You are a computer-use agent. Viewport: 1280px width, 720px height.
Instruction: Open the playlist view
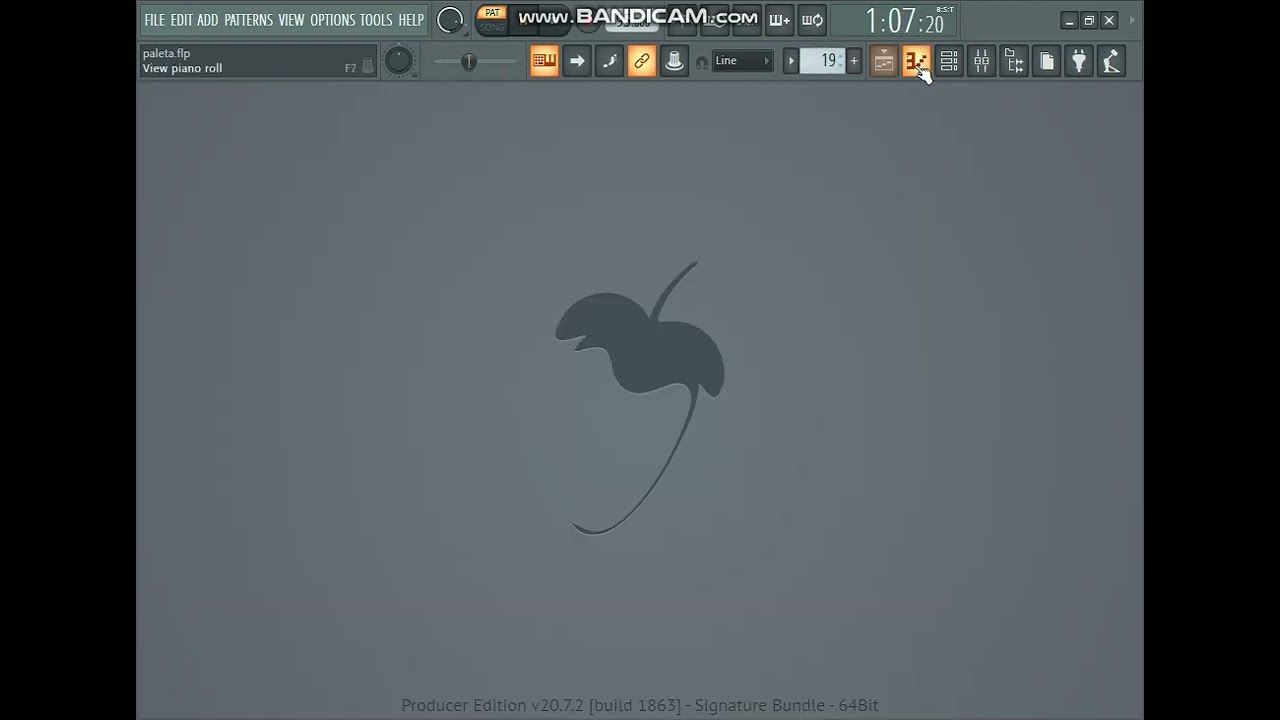pyautogui.click(x=884, y=61)
